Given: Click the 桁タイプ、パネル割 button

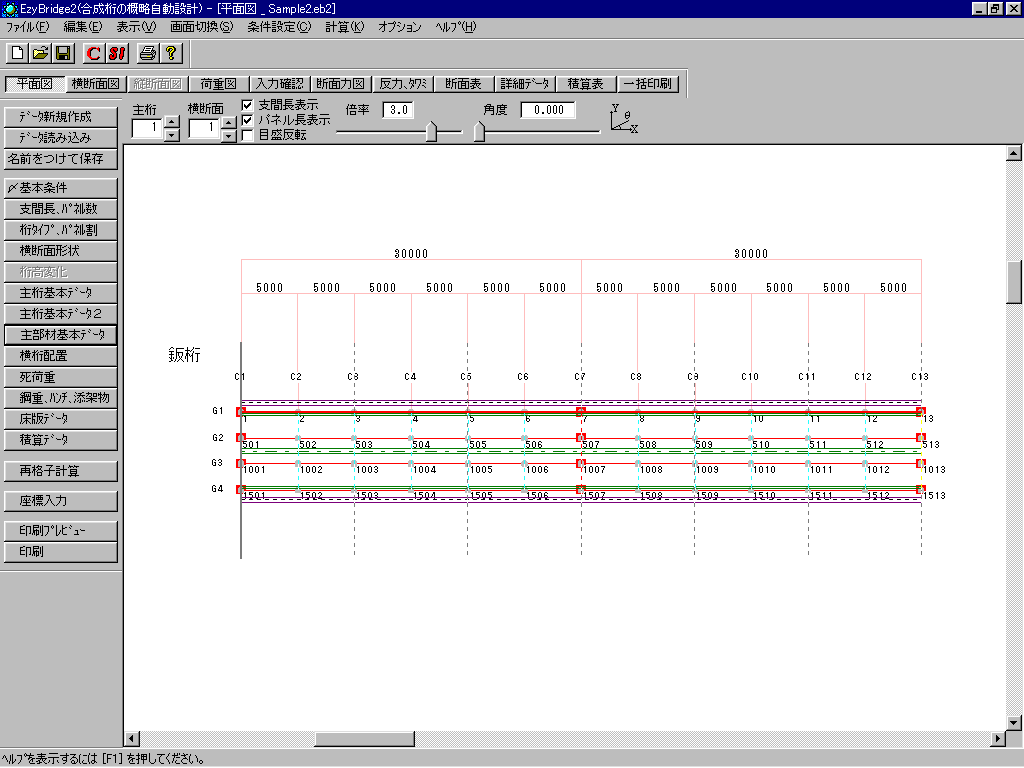Looking at the screenshot, I should pyautogui.click(x=61, y=230).
